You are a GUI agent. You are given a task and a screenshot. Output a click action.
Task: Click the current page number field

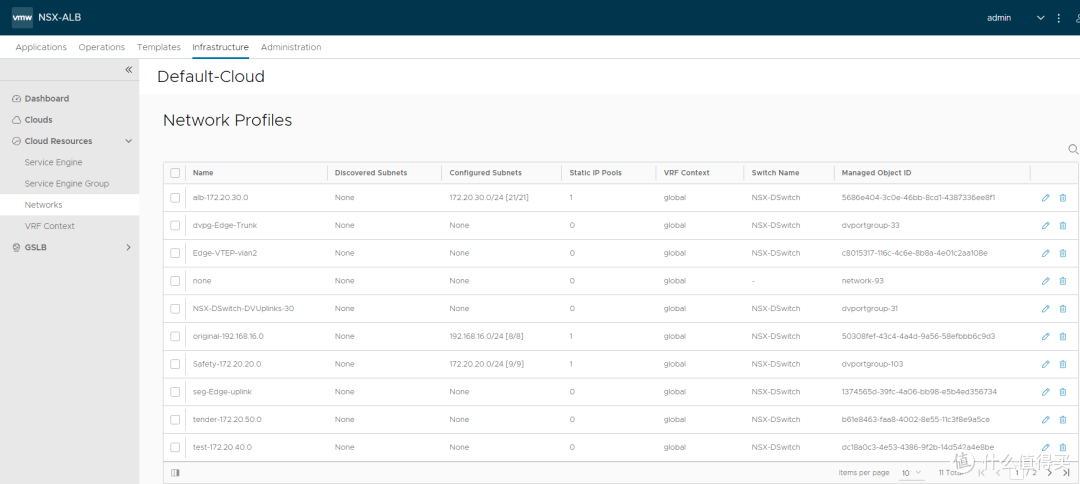[1017, 473]
